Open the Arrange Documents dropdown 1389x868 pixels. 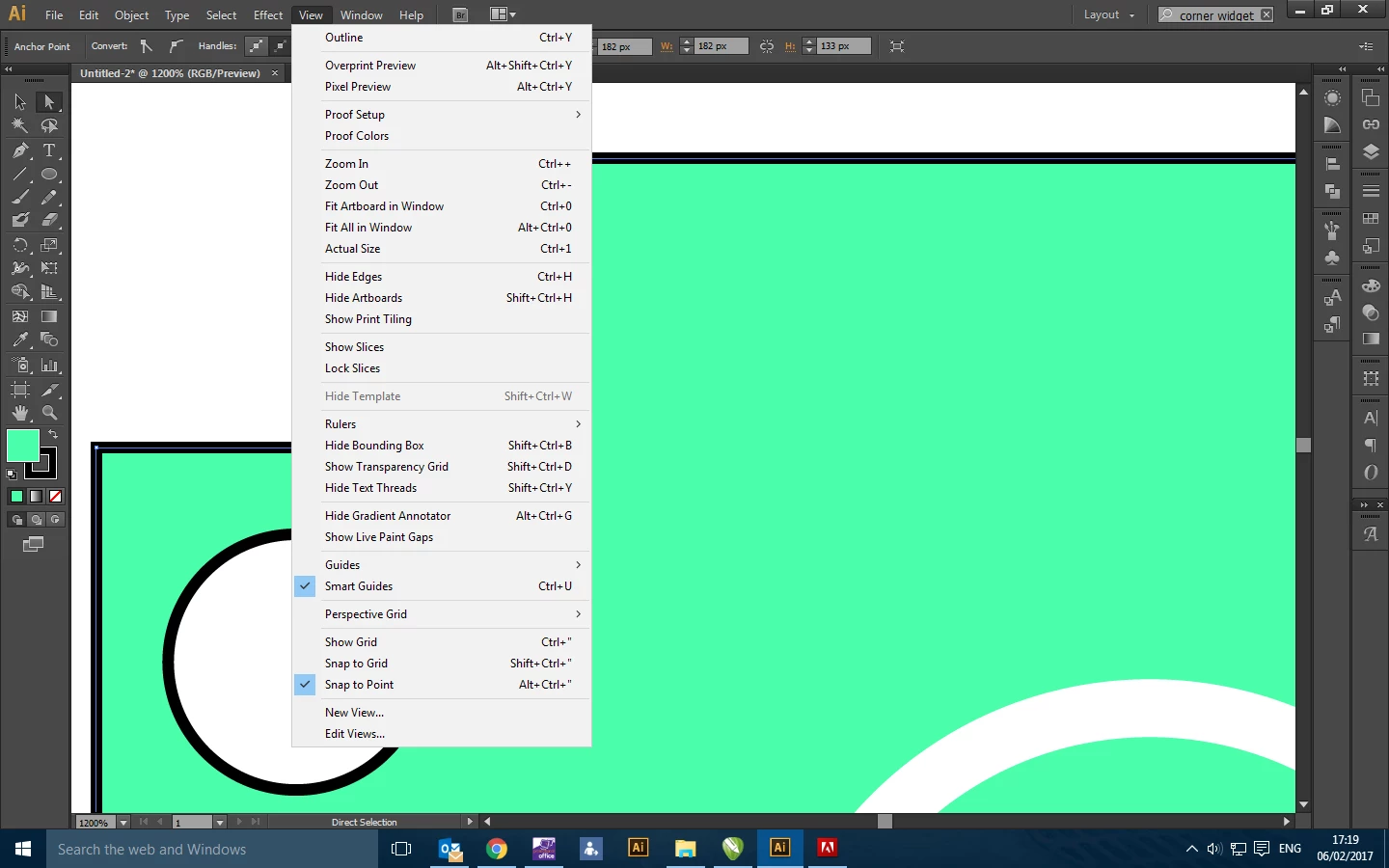(503, 14)
